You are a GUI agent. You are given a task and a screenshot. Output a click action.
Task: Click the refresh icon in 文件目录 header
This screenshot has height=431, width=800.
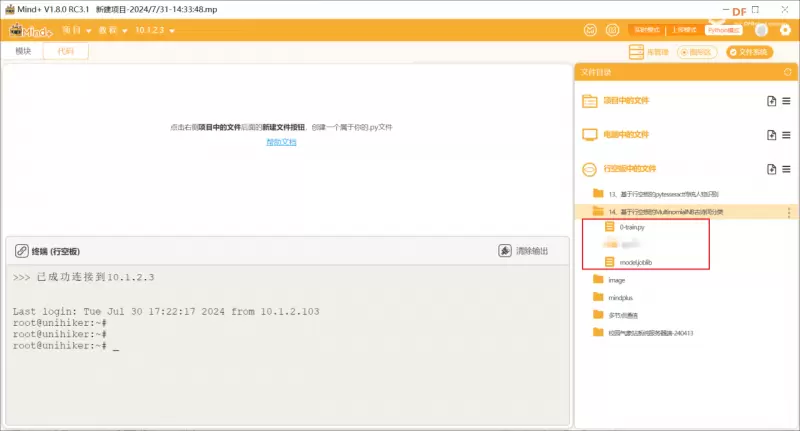(787, 72)
